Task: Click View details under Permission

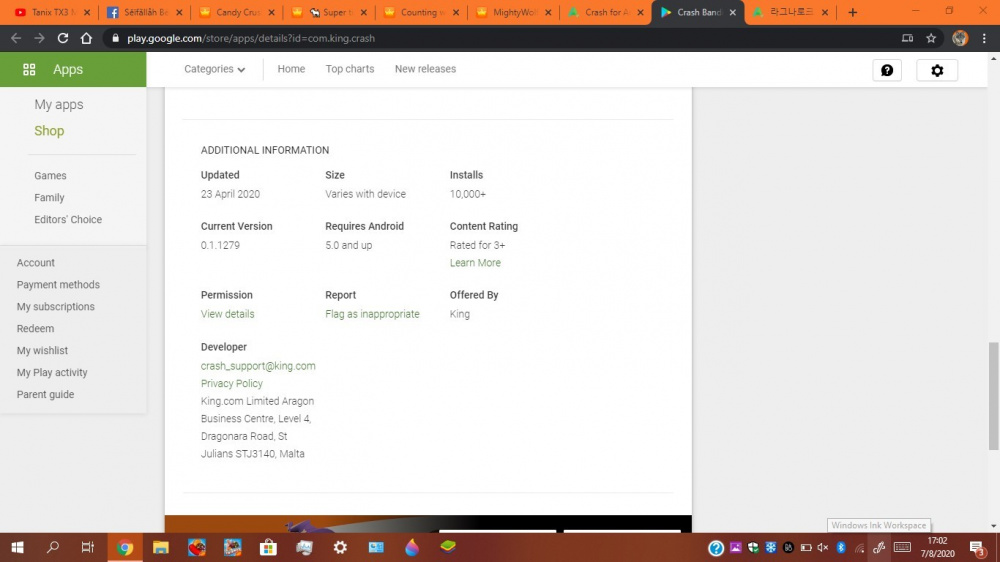Action: coord(227,314)
